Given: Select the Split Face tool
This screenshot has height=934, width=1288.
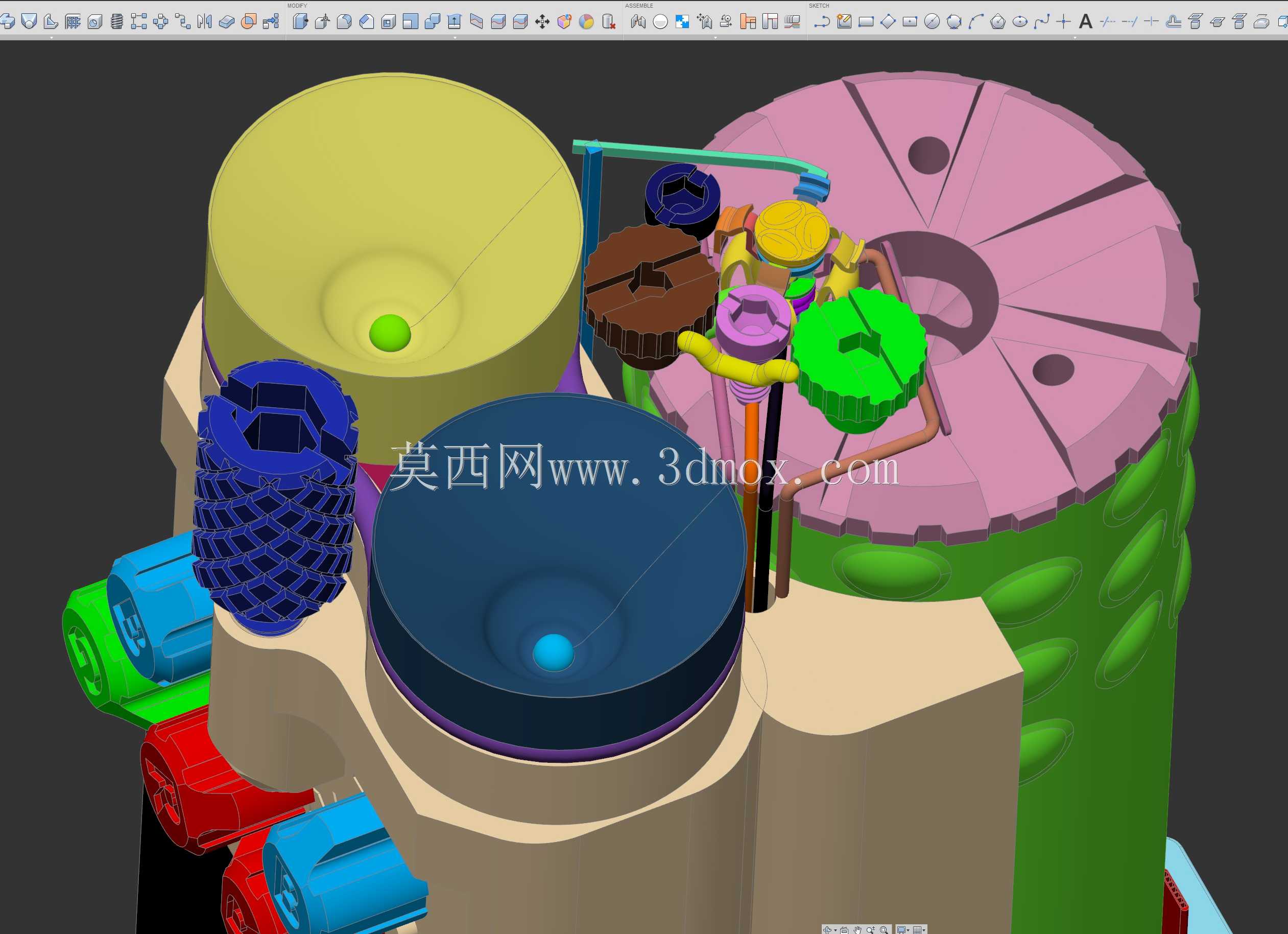Looking at the screenshot, I should (x=476, y=21).
